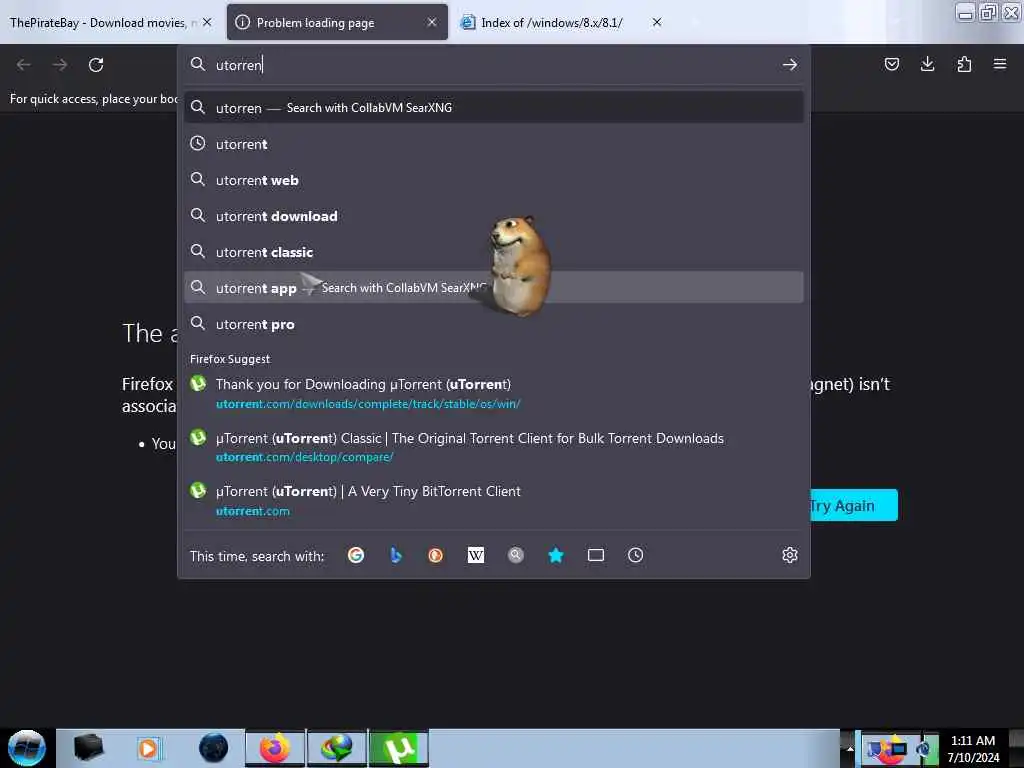The width and height of the screenshot is (1024, 768).
Task: Search this time with DuckDuckGo
Action: point(436,555)
